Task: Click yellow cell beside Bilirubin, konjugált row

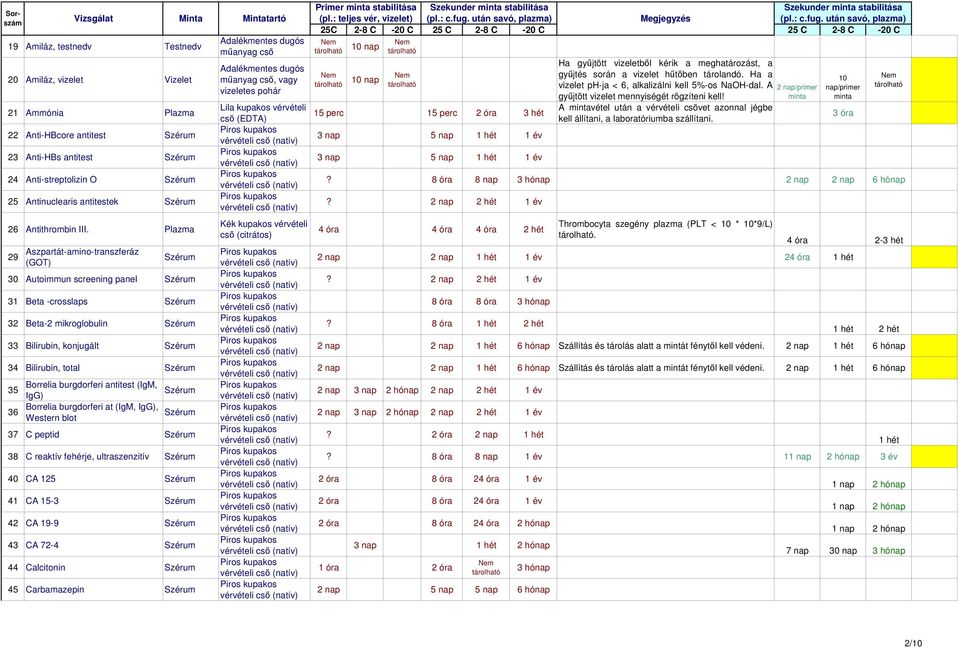Action: tap(935, 346)
